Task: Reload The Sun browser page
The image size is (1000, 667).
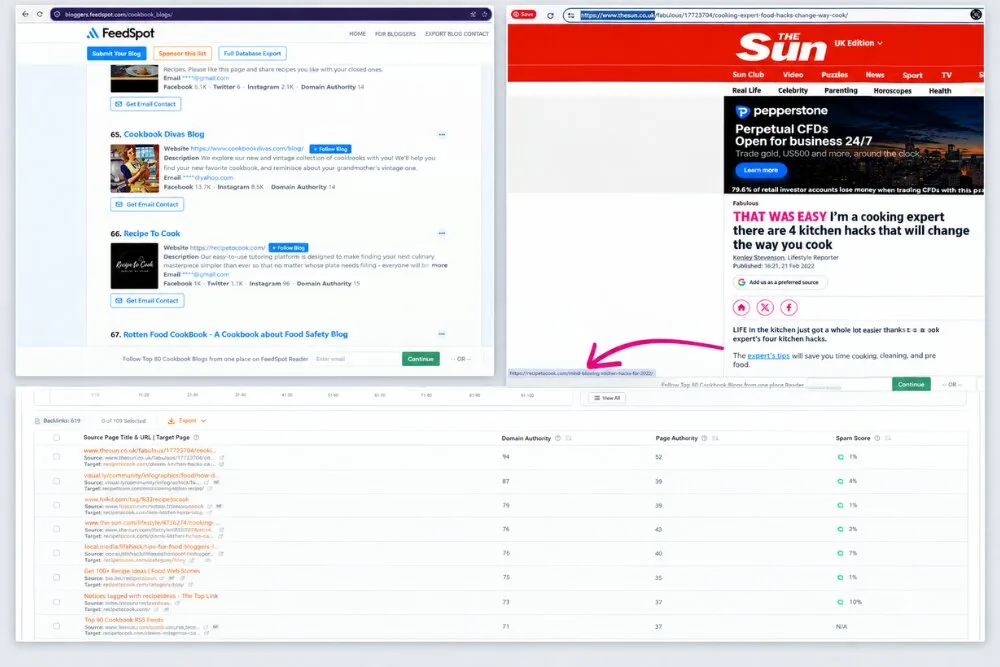Action: (x=550, y=15)
